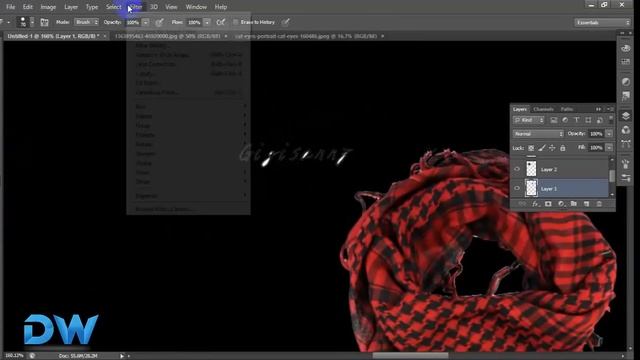Open the Brush panel toggle in options bar
The width and height of the screenshot is (640, 360).
coord(44,22)
